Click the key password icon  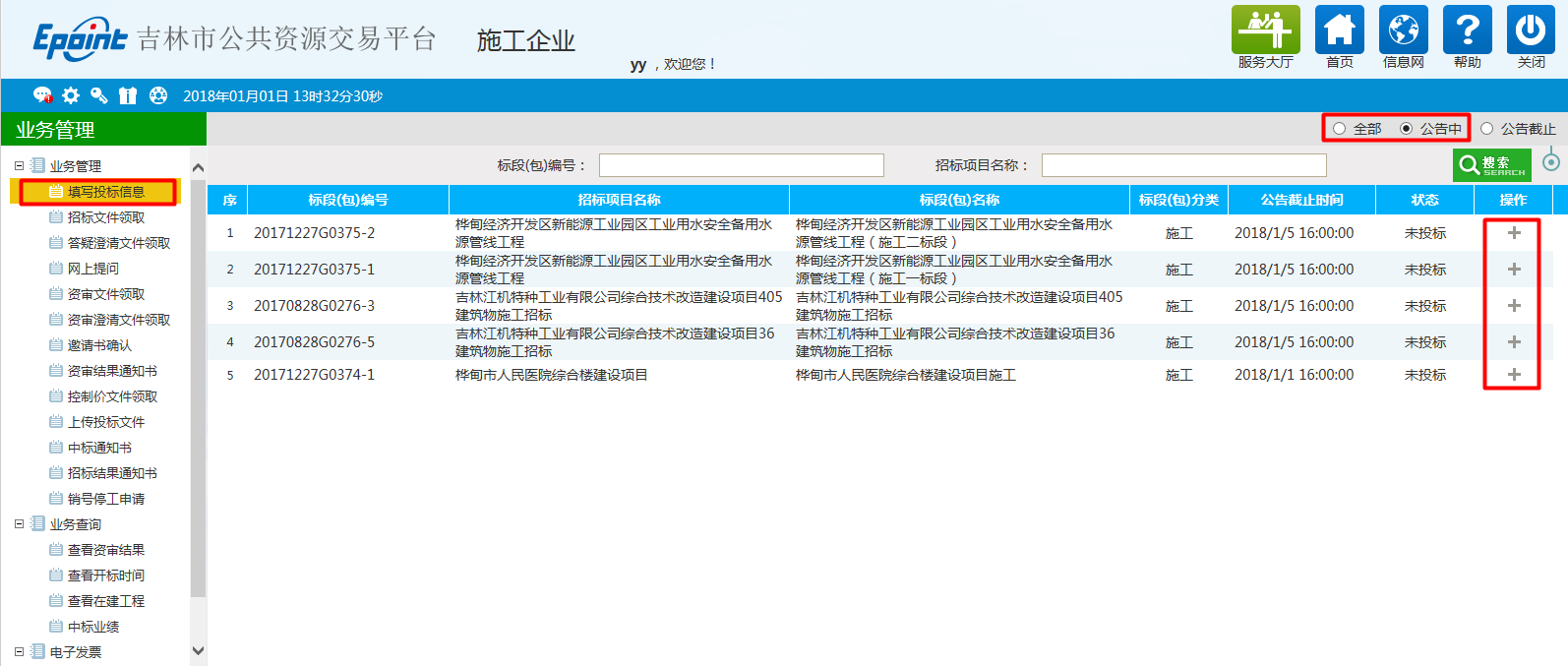point(99,95)
